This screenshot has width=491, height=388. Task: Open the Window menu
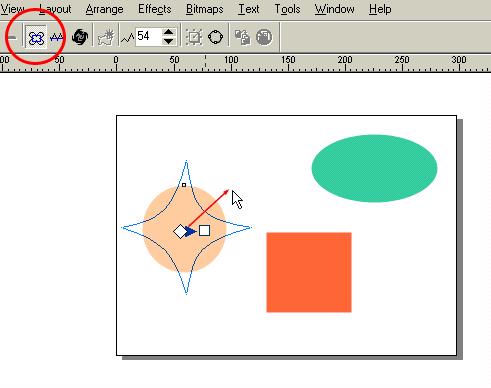point(334,9)
